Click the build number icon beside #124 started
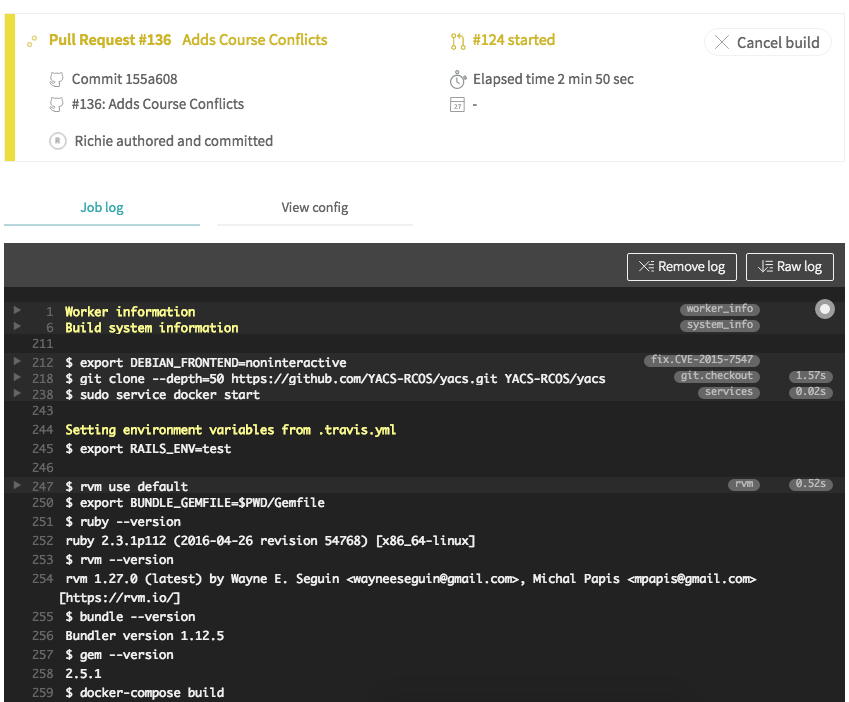 [x=458, y=41]
